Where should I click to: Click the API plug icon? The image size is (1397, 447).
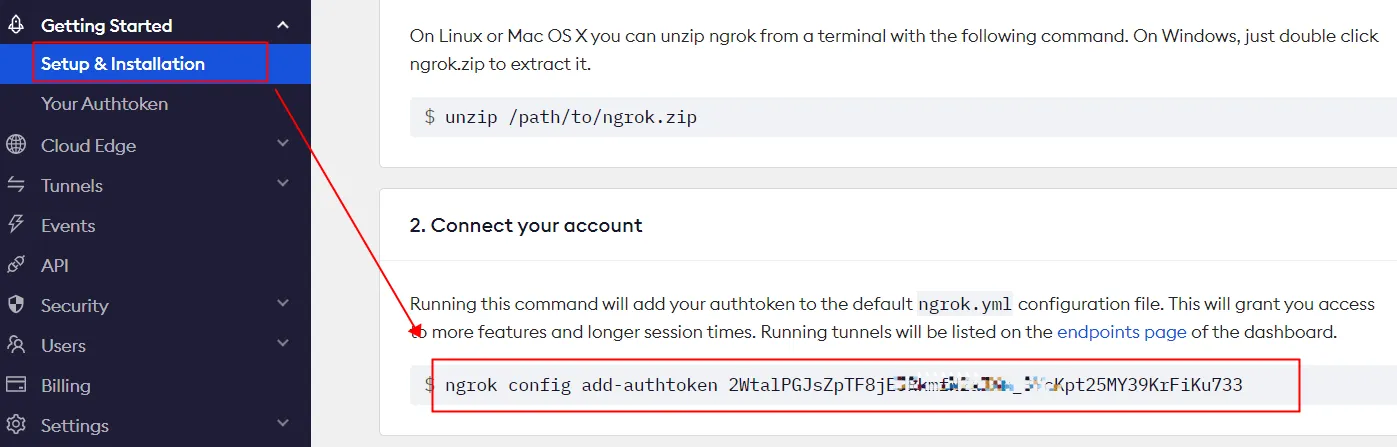tap(16, 265)
